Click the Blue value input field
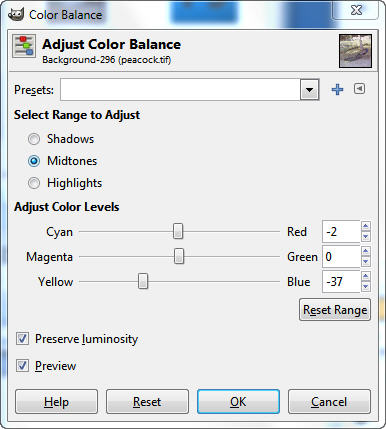386x429 pixels. pyautogui.click(x=341, y=282)
